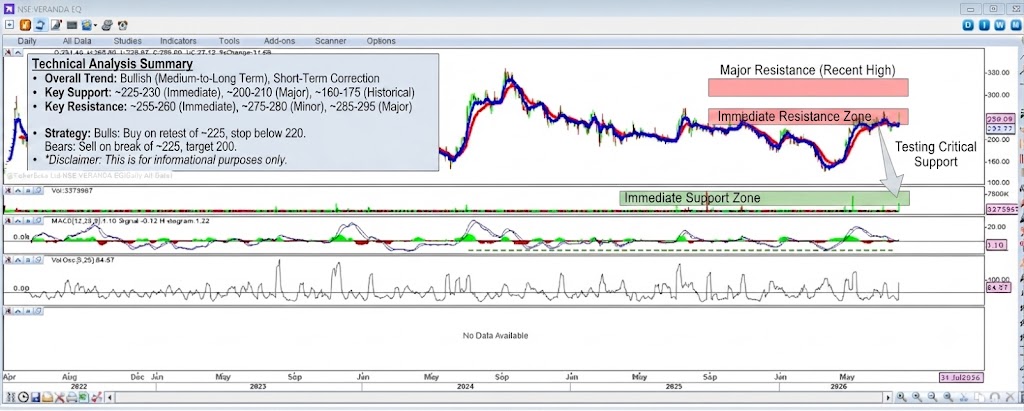Click the dark gray rectangle toolbar icon
Viewport: 1024px width, 411px height.
[x=72, y=25]
